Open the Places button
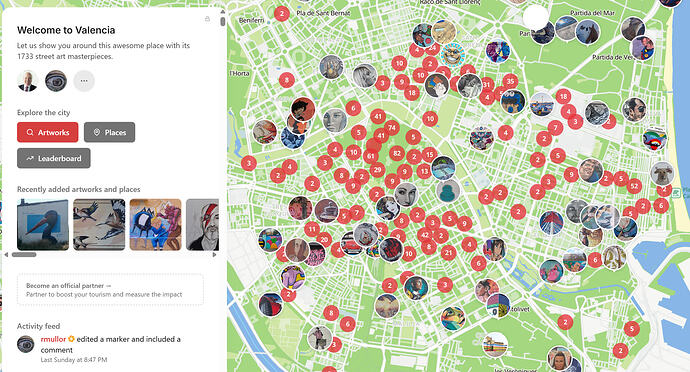This screenshot has width=690, height=372. (x=110, y=132)
